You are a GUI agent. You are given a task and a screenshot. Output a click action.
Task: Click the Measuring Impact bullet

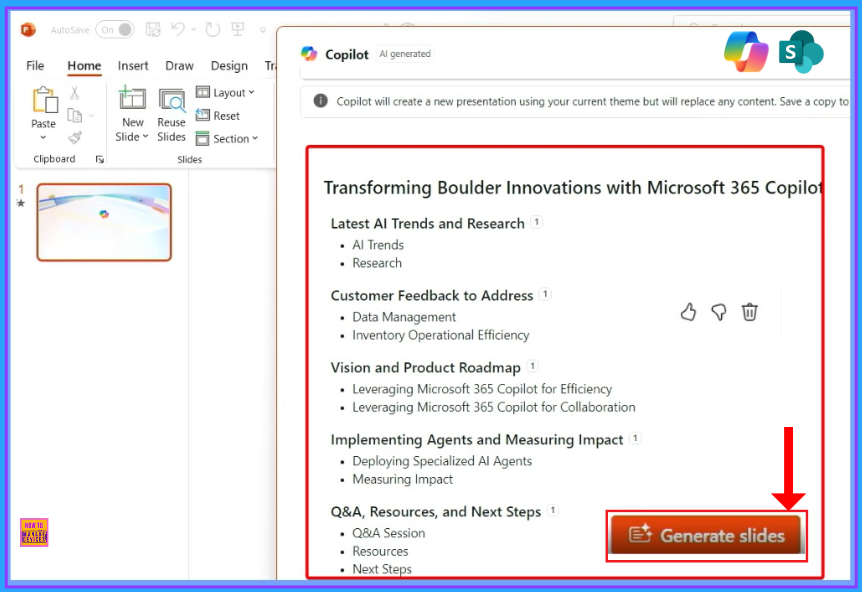(402, 479)
